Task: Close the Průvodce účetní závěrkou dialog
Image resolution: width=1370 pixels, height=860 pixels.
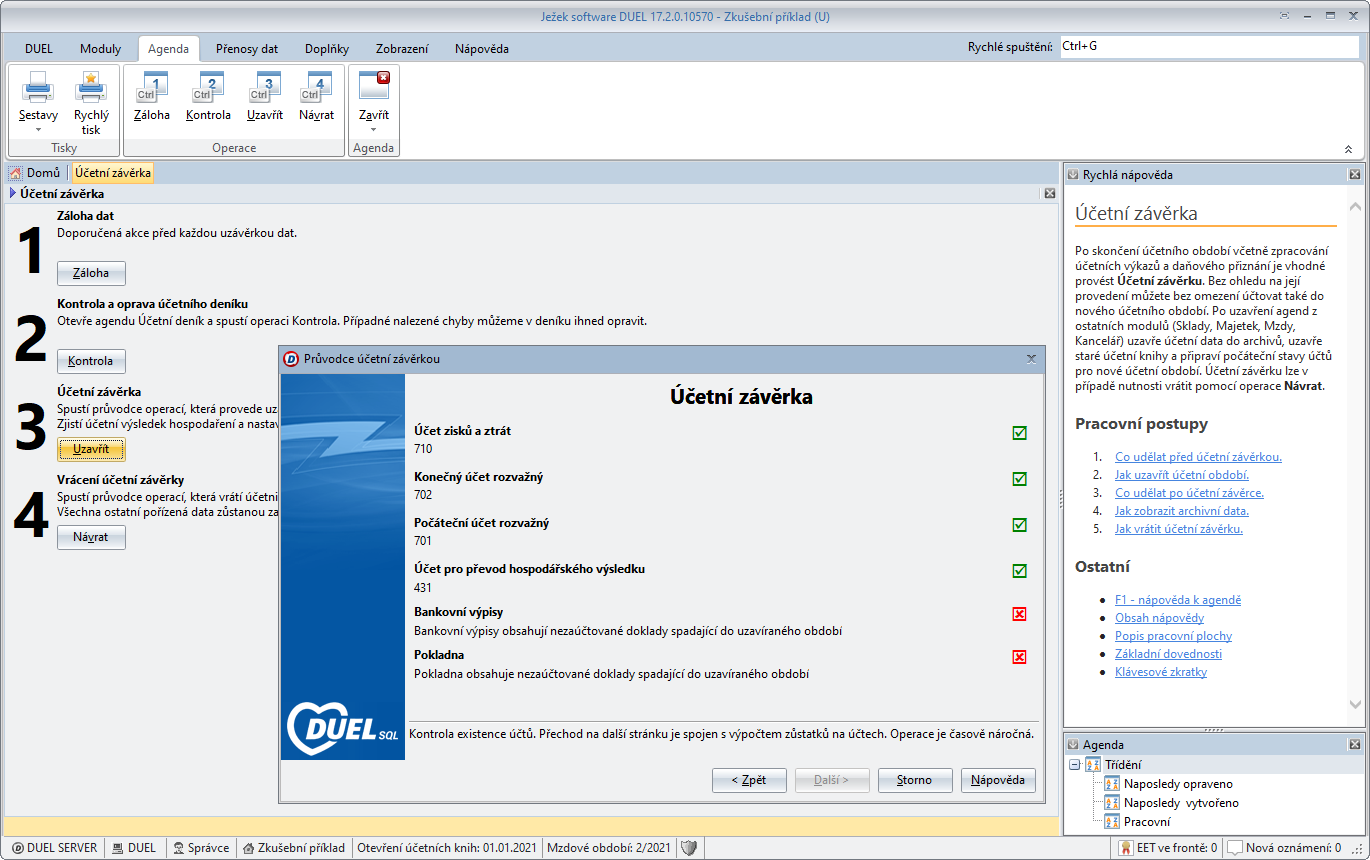Action: coord(1031,358)
